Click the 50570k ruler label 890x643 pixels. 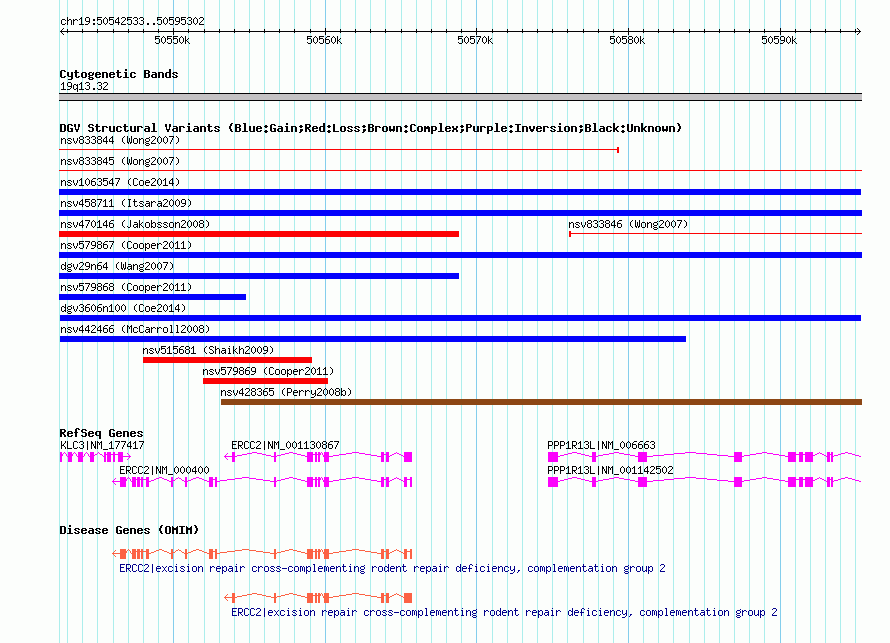(475, 40)
